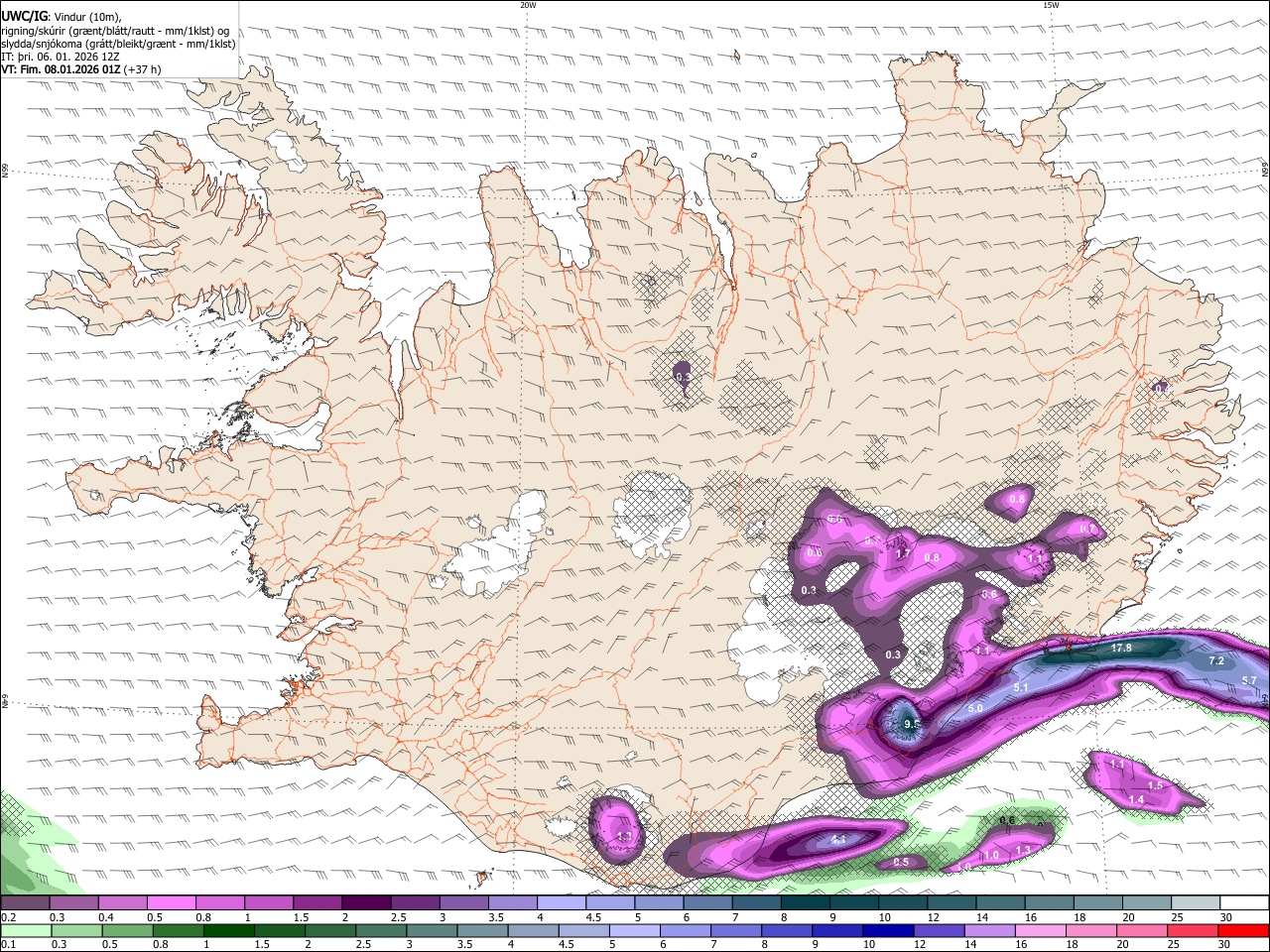This screenshot has width=1270, height=952.
Task: Select the darkest purple 2–2.5 legend swatch
Action: [x=366, y=903]
